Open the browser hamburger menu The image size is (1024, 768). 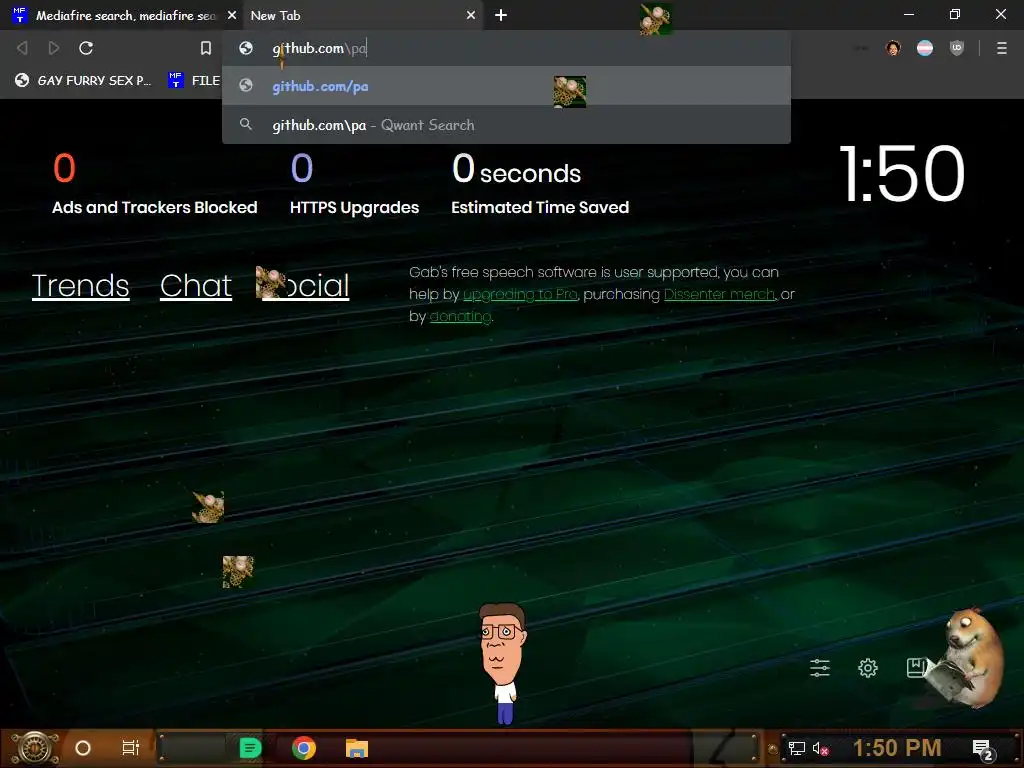pos(1002,48)
